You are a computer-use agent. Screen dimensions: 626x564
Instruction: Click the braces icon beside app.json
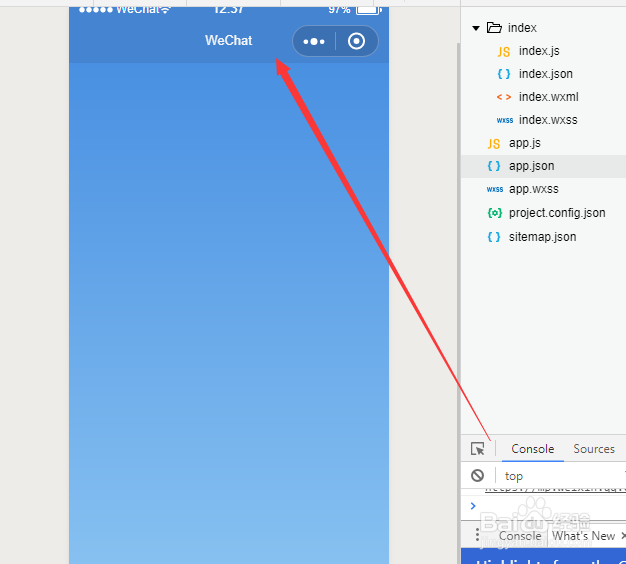click(x=493, y=166)
